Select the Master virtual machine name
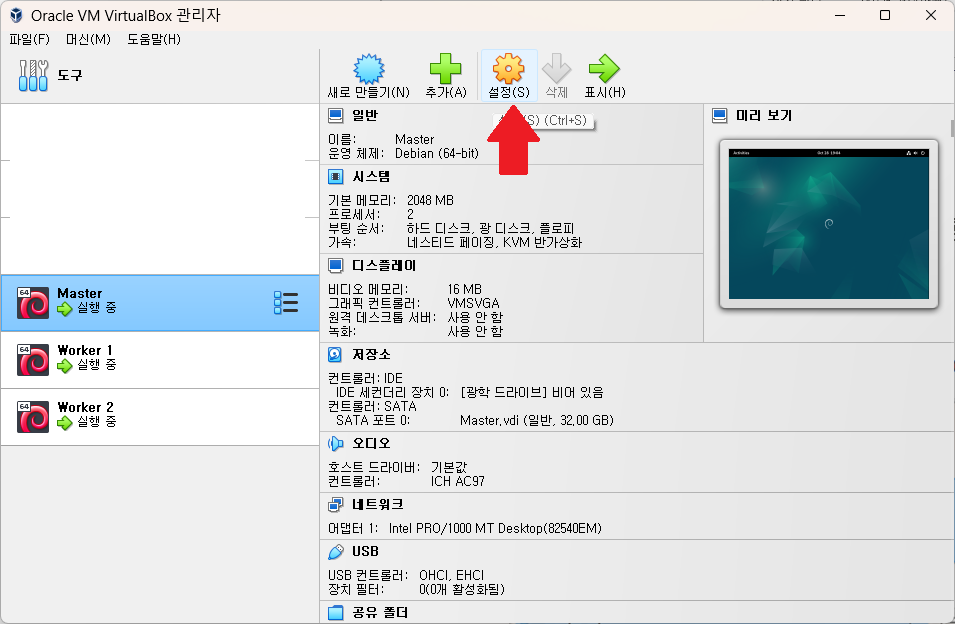 point(80,293)
